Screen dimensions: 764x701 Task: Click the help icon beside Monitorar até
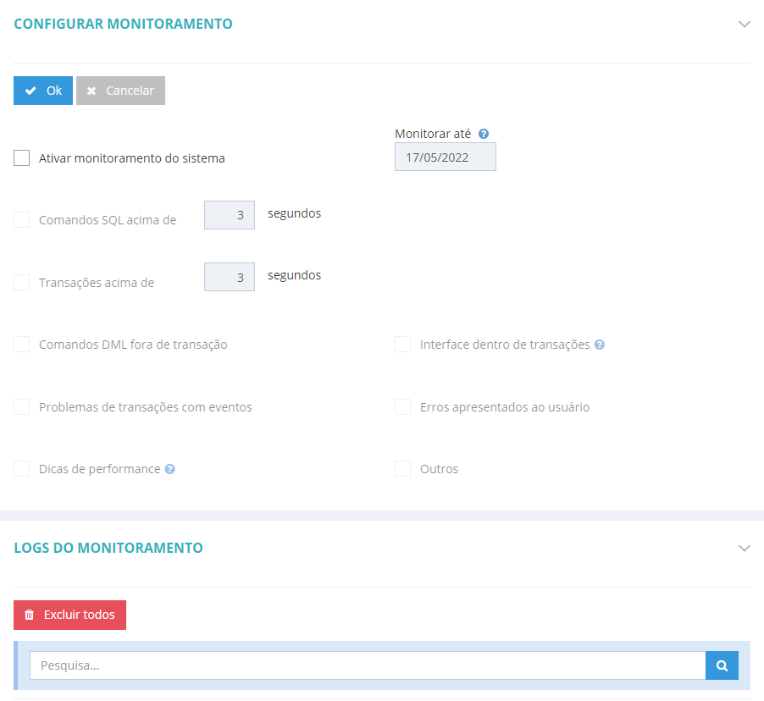click(x=483, y=134)
